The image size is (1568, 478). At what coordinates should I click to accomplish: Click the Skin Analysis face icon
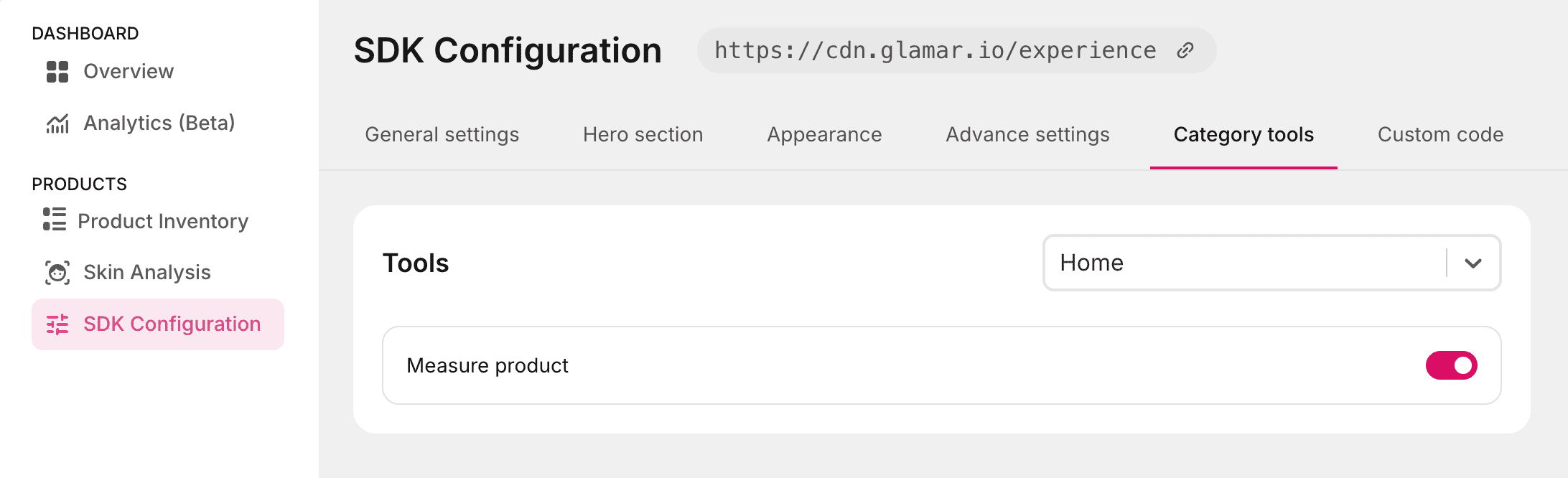[x=57, y=273]
